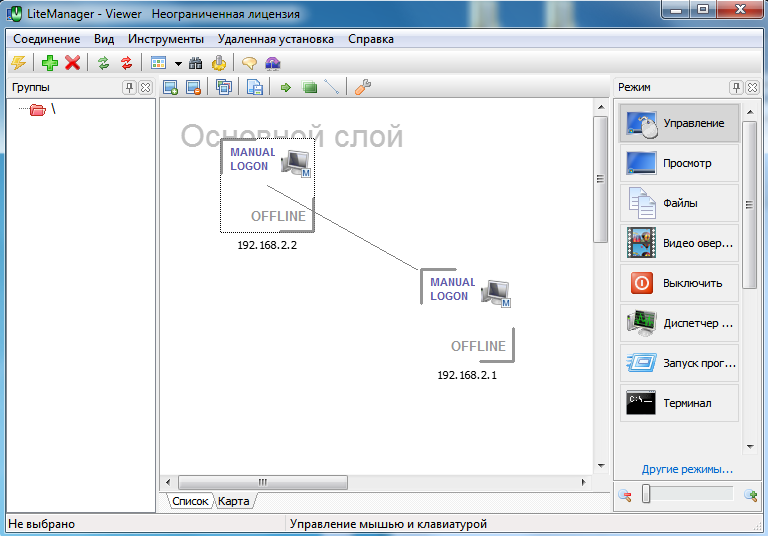Select computer 192.168.2.2 on map
The height and width of the screenshot is (536, 768).
coord(267,185)
